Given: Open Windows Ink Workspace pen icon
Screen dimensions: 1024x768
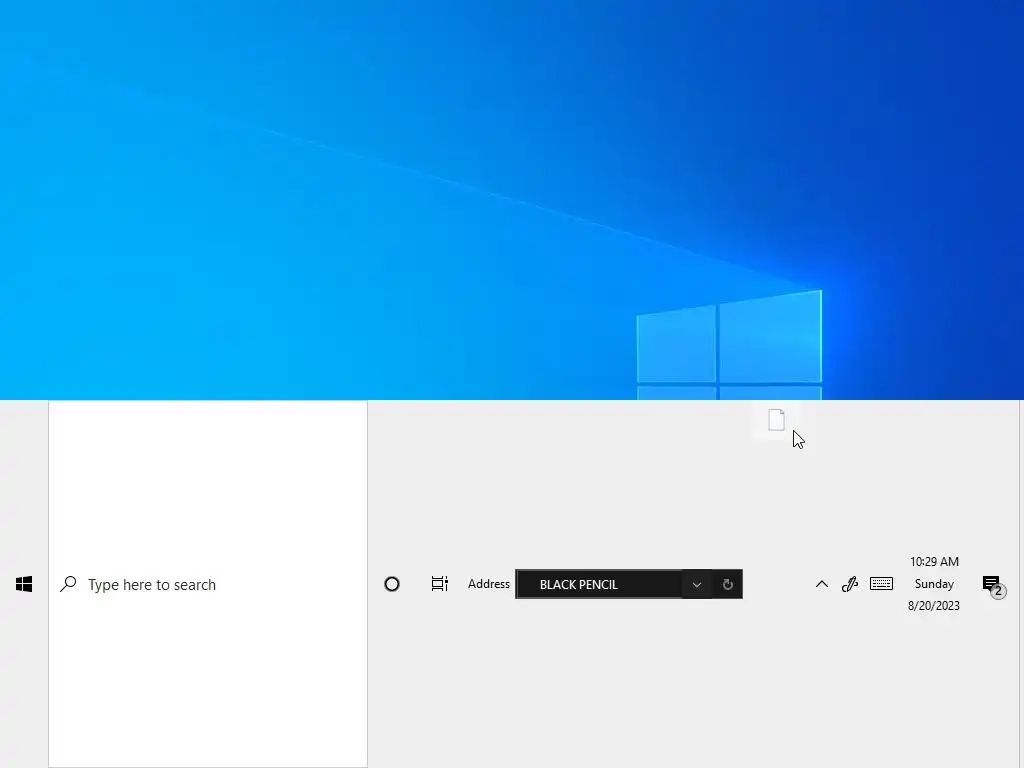Looking at the screenshot, I should 850,584.
